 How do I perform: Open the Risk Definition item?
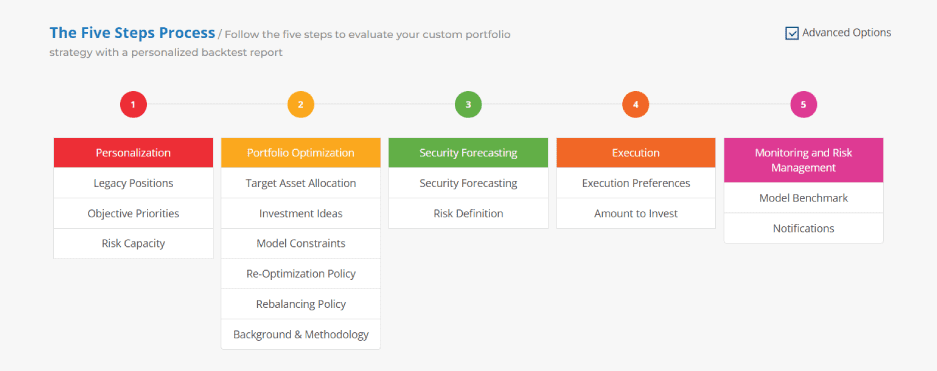468,213
